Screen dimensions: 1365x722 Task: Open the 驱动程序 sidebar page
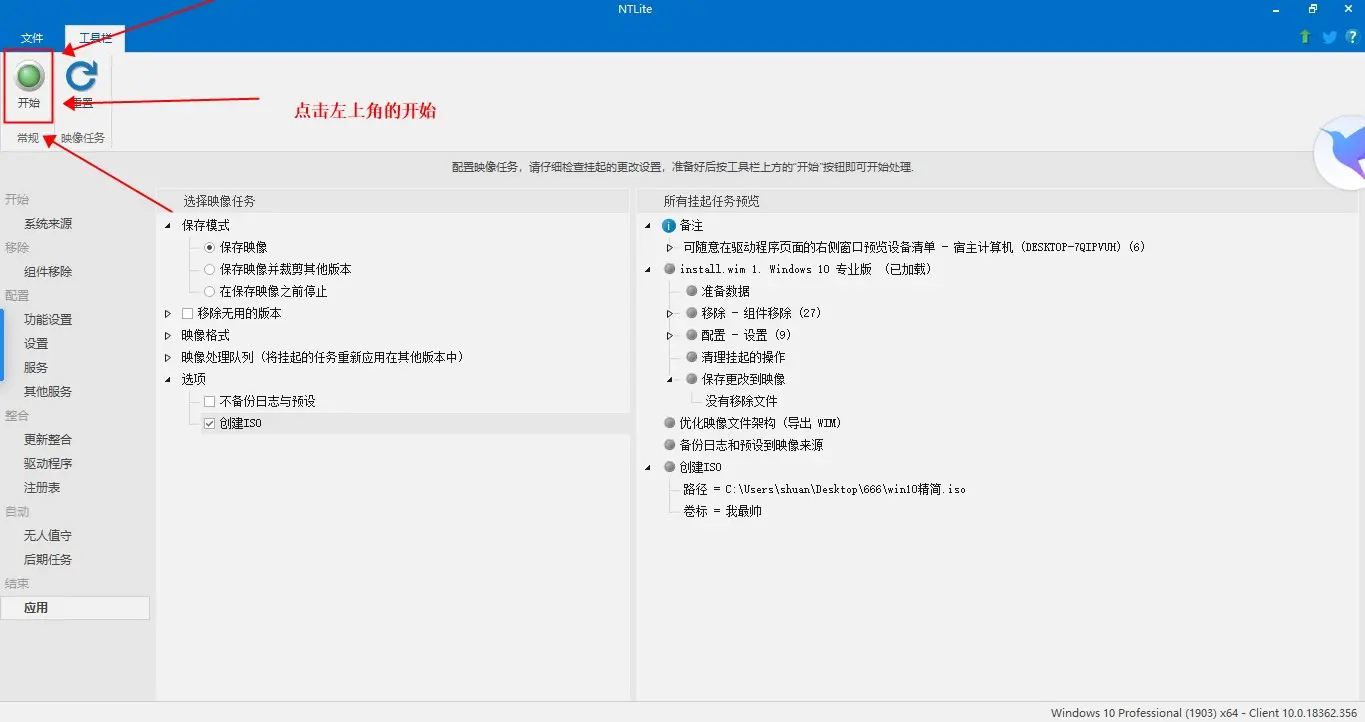pos(48,464)
